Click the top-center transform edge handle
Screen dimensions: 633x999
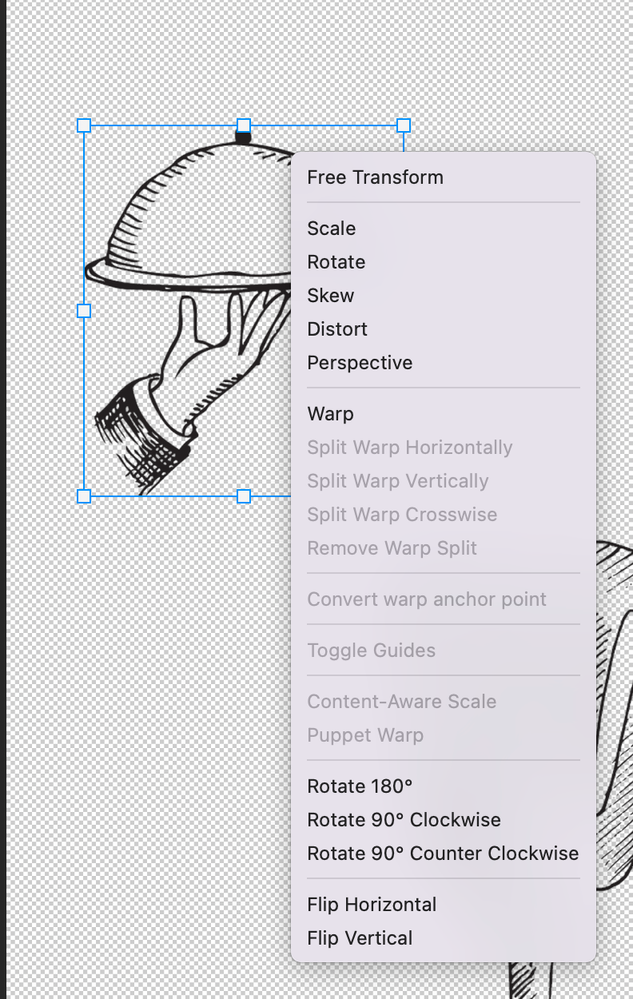click(x=243, y=125)
